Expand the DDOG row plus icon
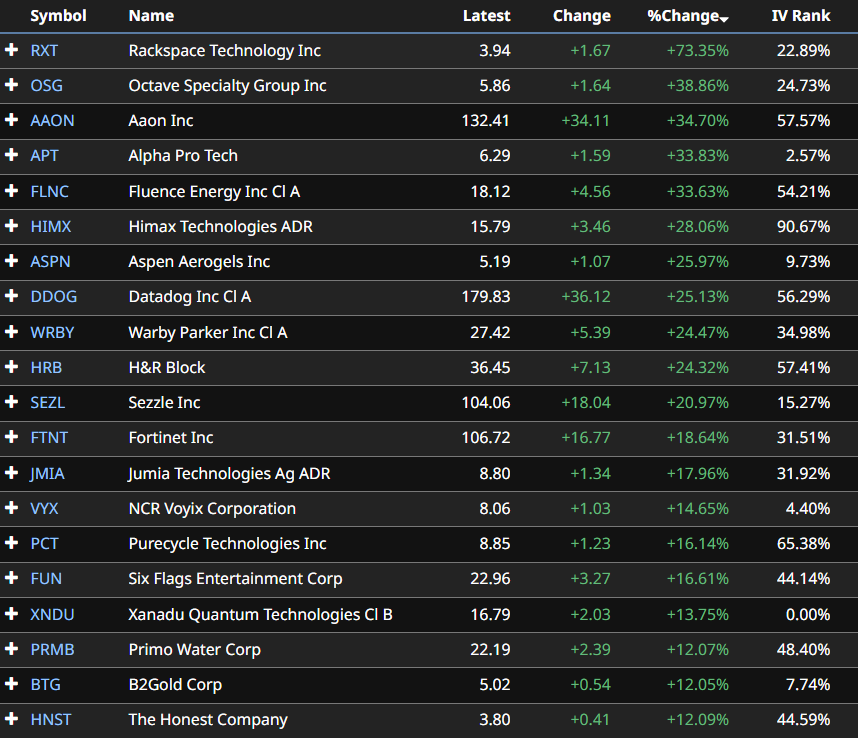The image size is (858, 738). click(11, 296)
